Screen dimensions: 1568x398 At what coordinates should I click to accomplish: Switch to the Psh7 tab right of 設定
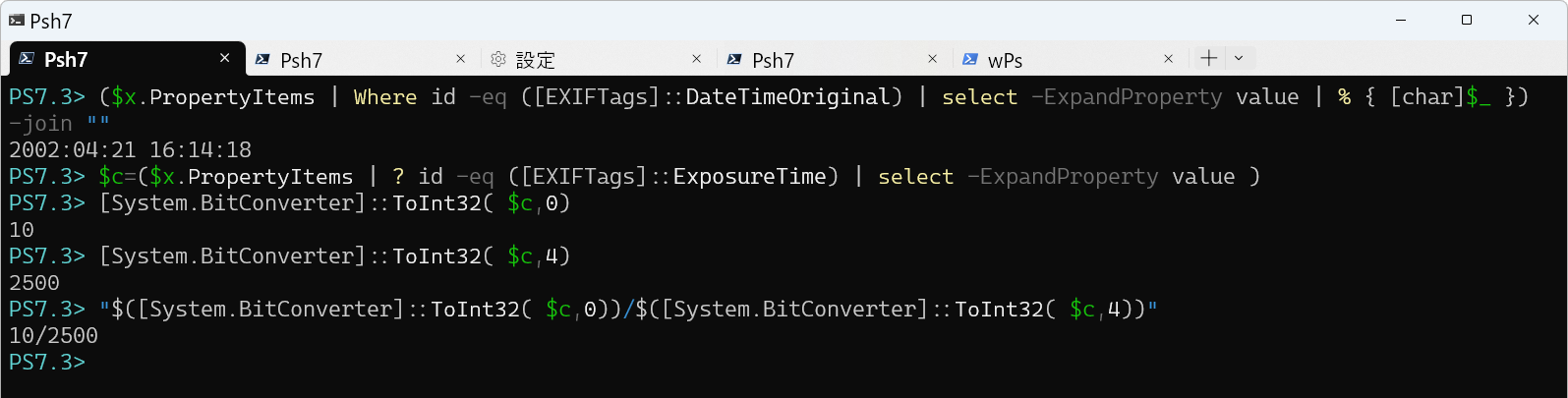(x=773, y=60)
